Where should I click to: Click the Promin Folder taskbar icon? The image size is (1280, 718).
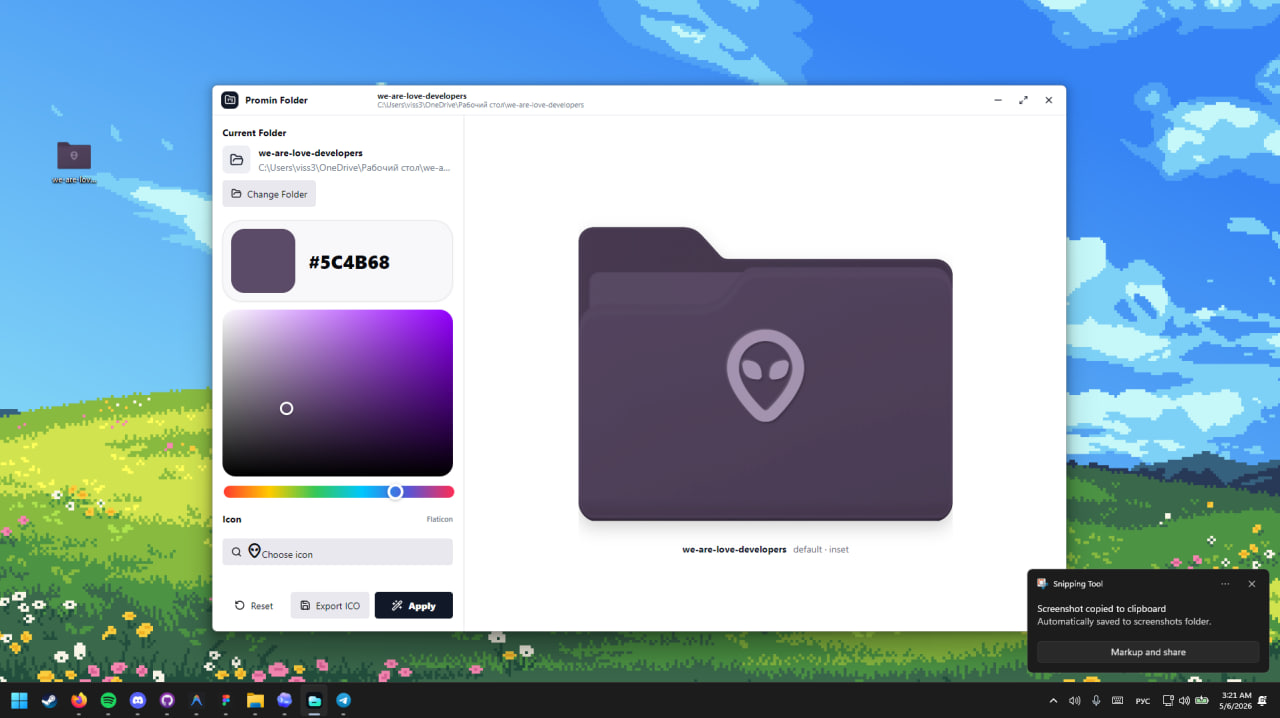tap(314, 700)
